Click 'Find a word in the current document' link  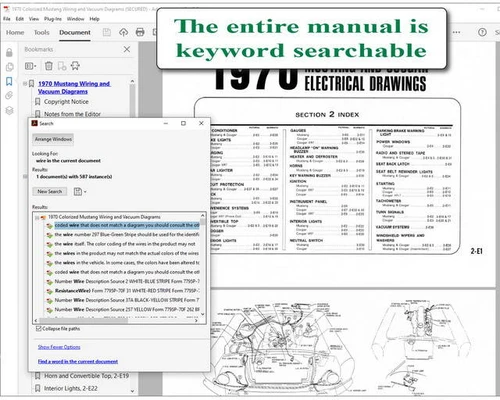pos(78,362)
